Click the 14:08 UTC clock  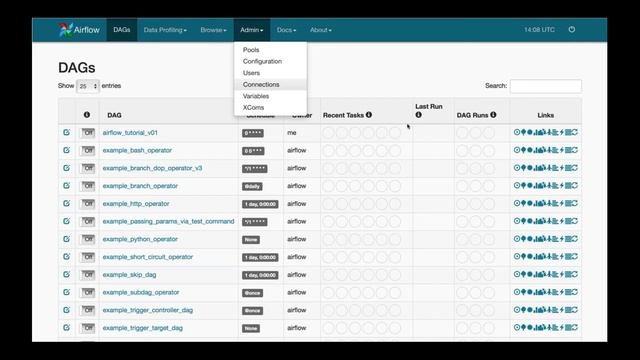(x=539, y=30)
